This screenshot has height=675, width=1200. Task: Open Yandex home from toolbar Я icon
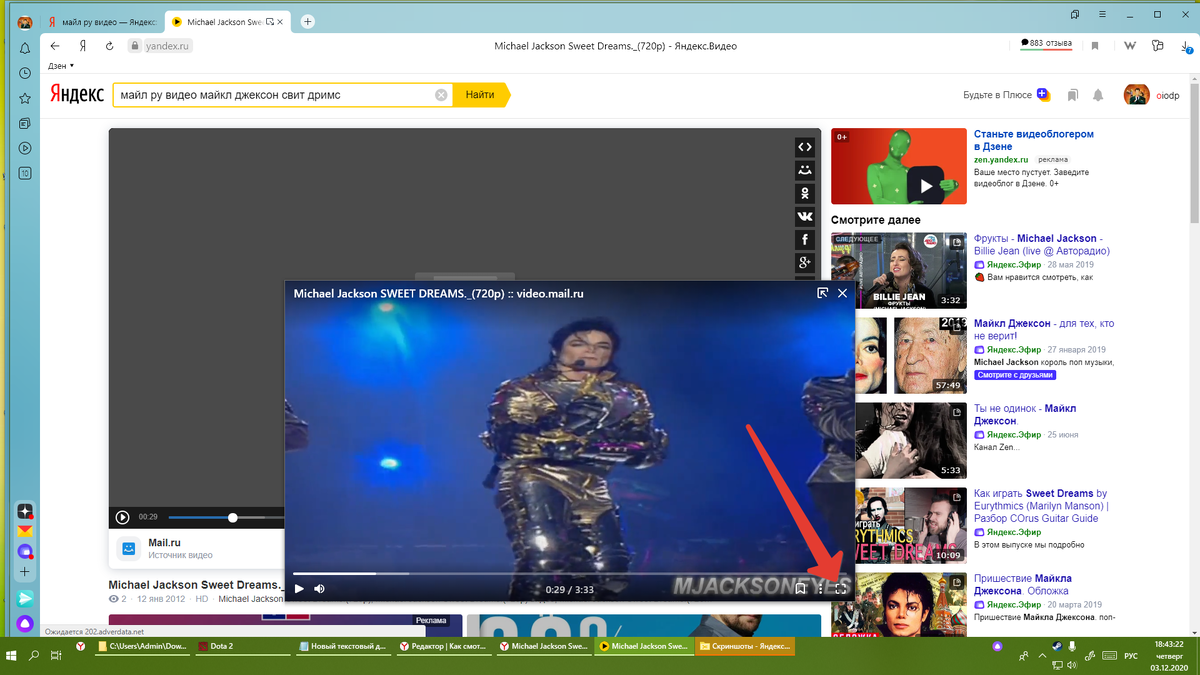pyautogui.click(x=83, y=46)
